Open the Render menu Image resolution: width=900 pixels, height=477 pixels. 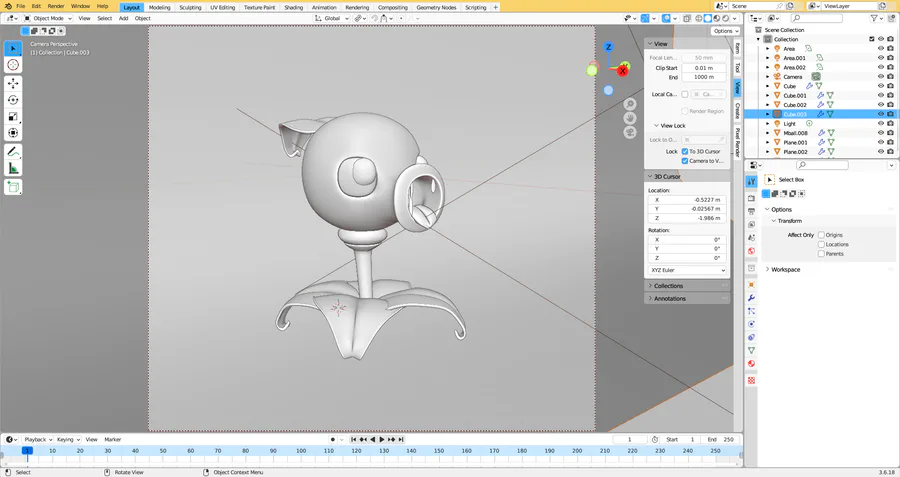56,6
